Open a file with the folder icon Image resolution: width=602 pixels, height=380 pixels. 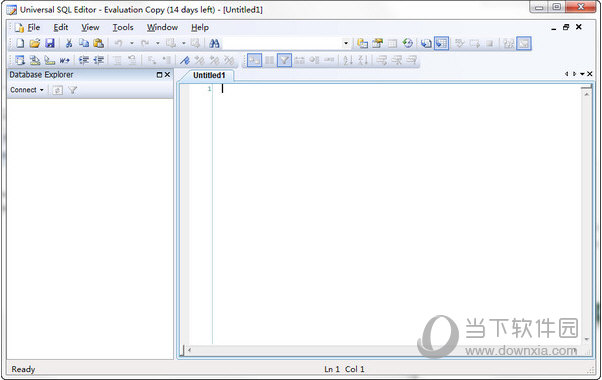(x=35, y=43)
